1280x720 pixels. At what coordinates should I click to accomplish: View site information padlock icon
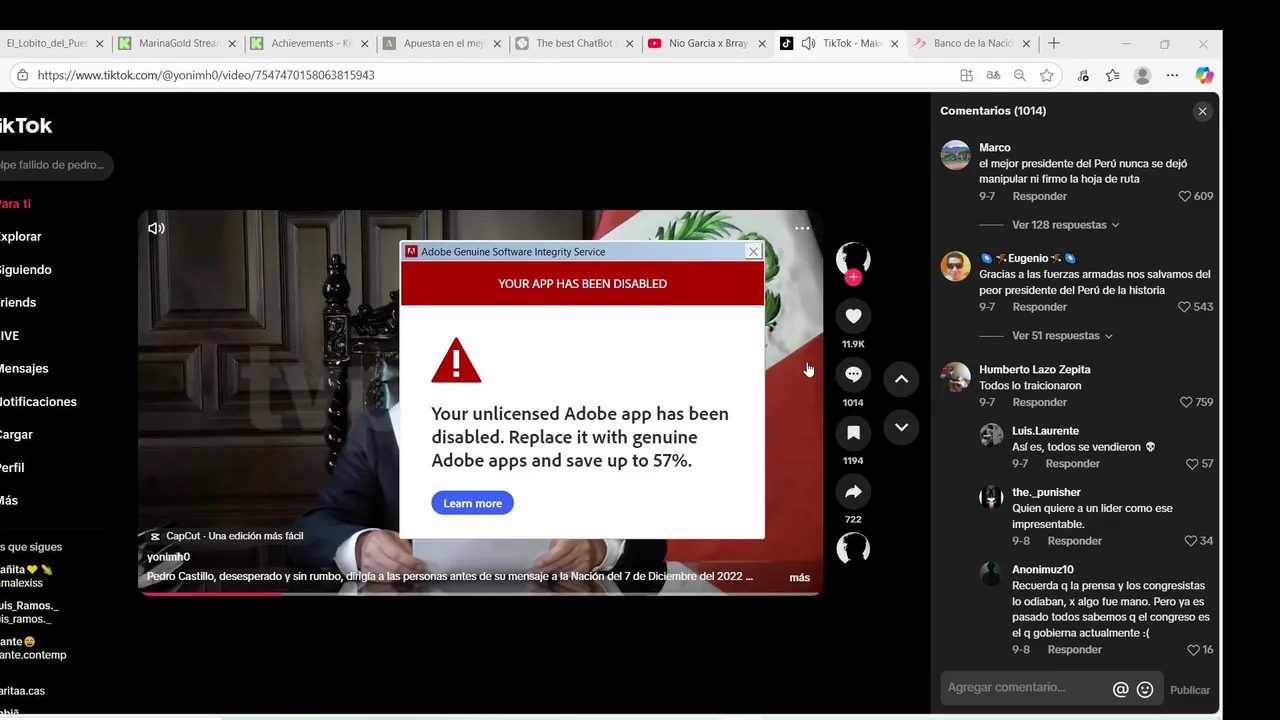click(x=22, y=75)
